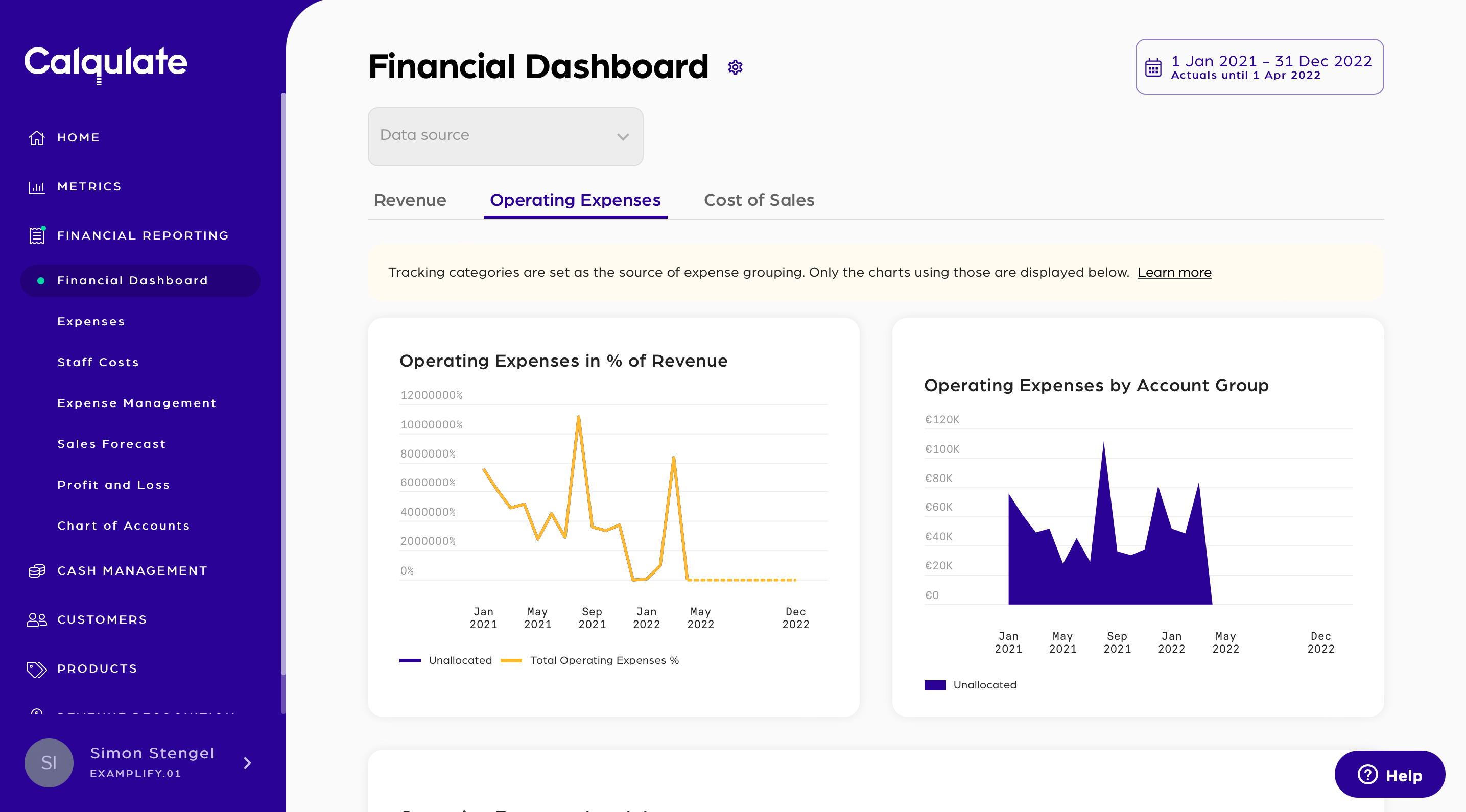Switch to the Cost of Sales tab
Image resolution: width=1466 pixels, height=812 pixels.
point(759,200)
